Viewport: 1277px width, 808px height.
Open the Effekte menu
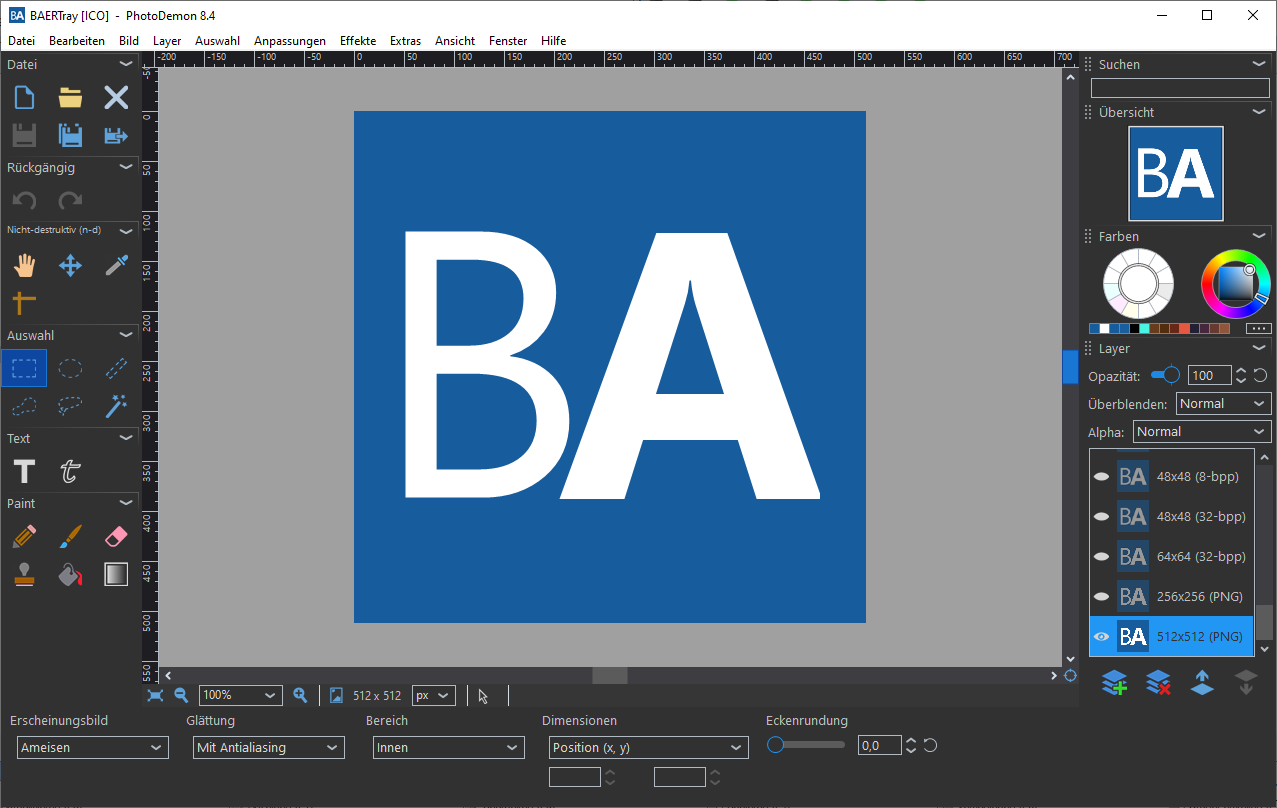click(x=357, y=41)
